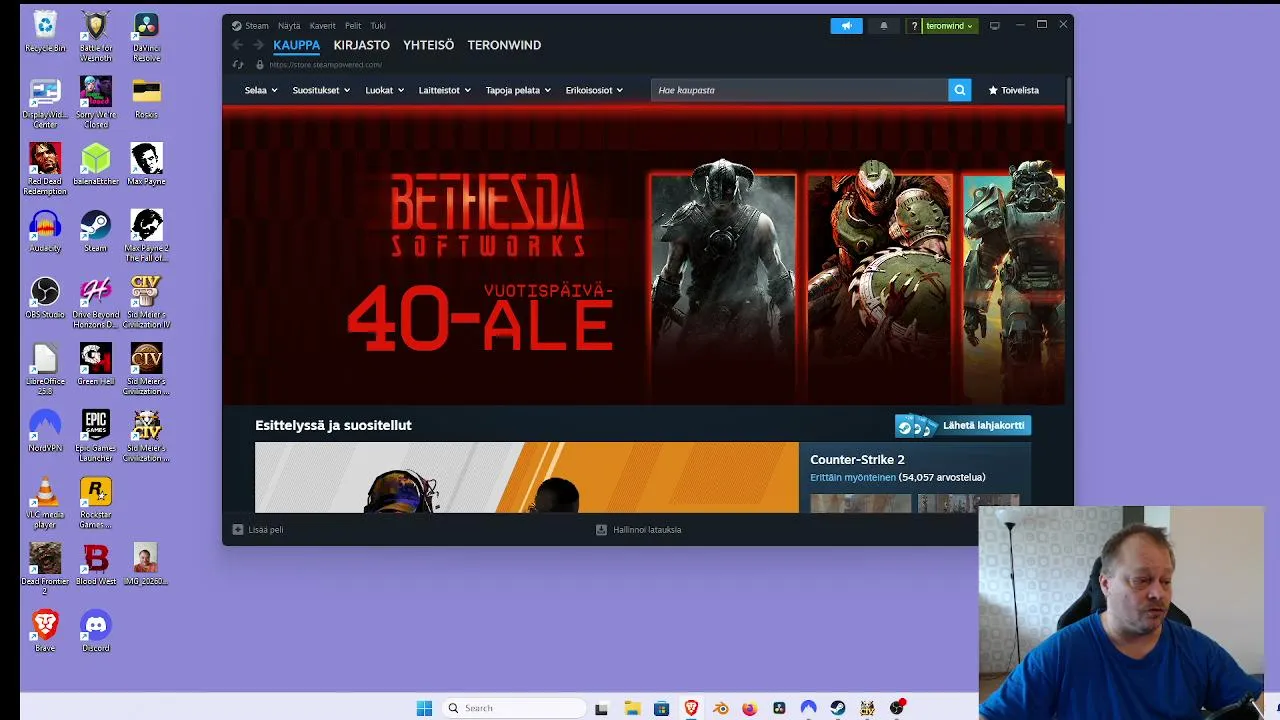The height and width of the screenshot is (720, 1280).
Task: Click the Bethesda 40-vuotispäivä-ale banner
Action: click(x=644, y=257)
